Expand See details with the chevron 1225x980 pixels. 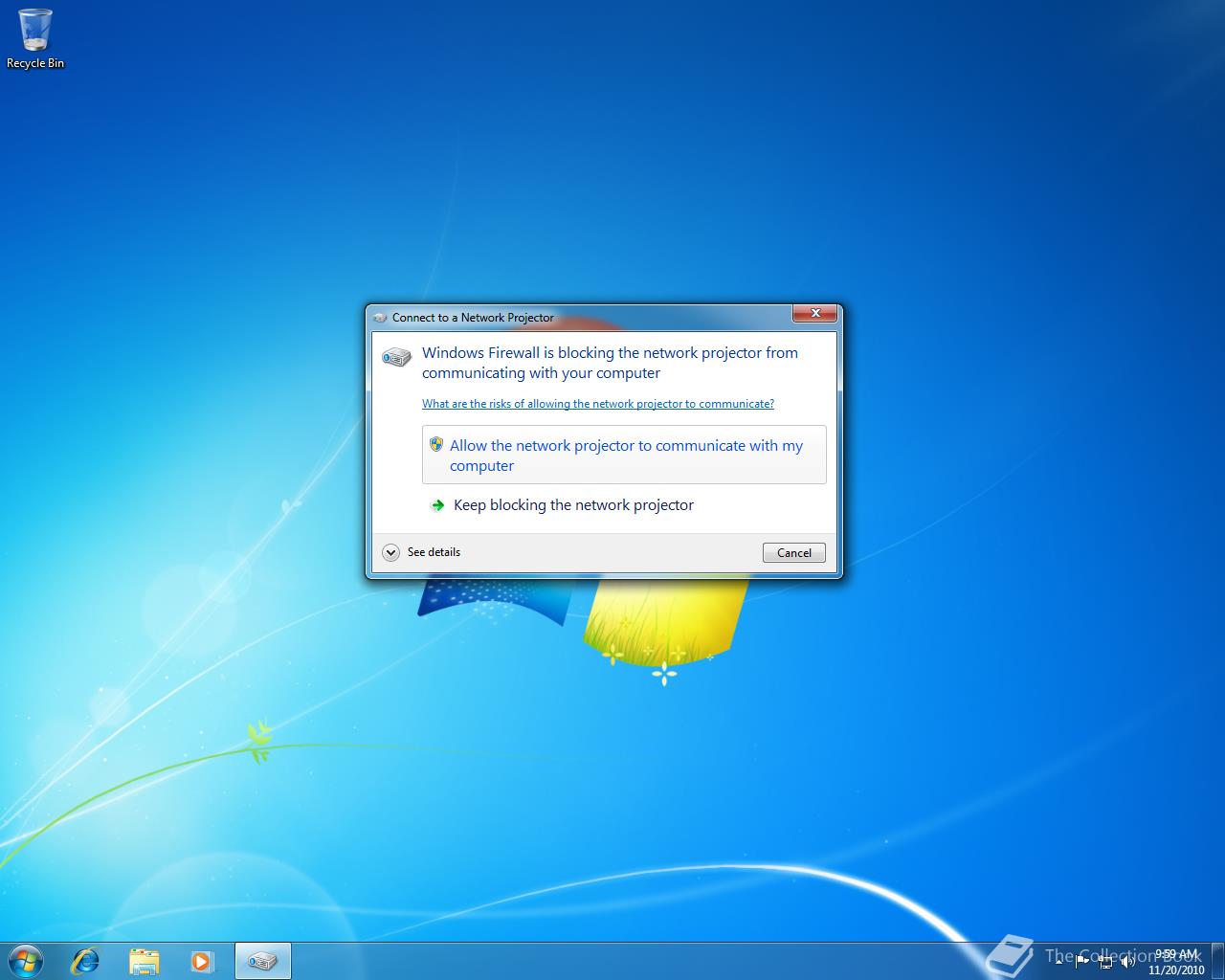pyautogui.click(x=390, y=552)
